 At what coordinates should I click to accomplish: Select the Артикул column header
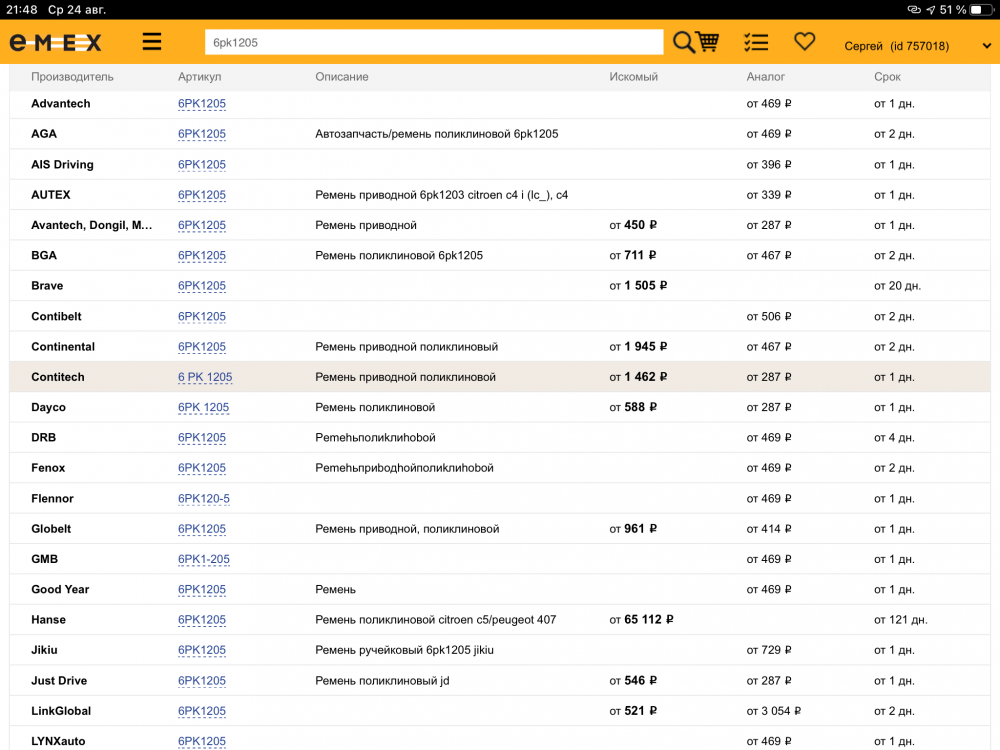(200, 77)
